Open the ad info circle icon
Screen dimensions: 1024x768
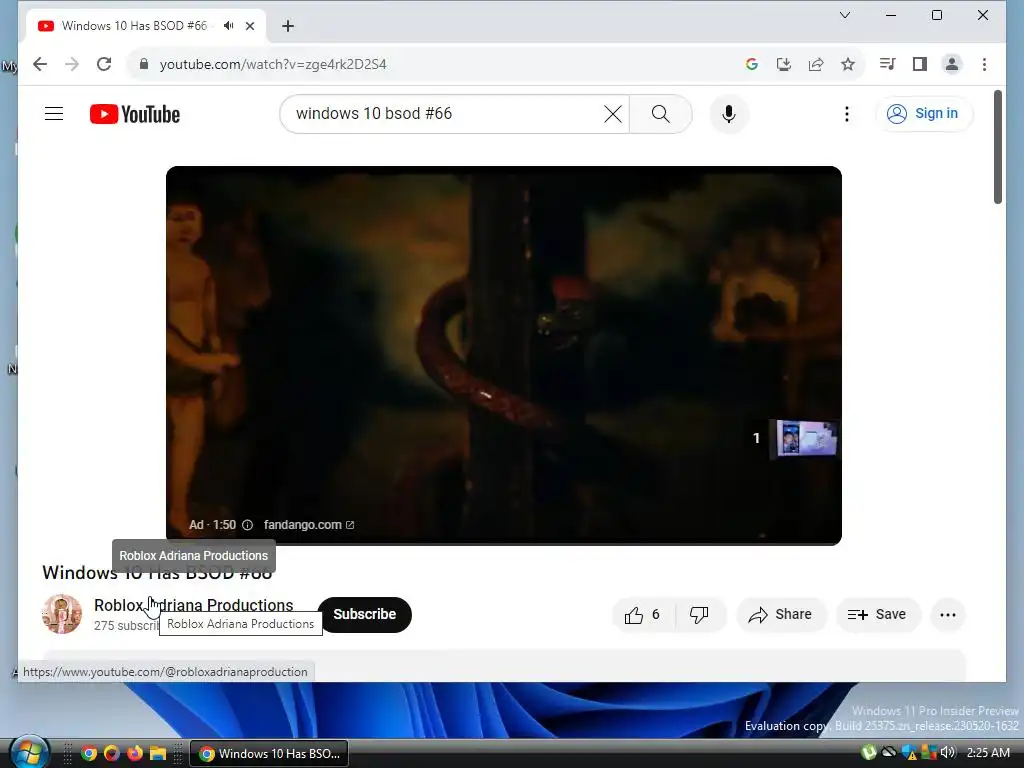pyautogui.click(x=248, y=524)
